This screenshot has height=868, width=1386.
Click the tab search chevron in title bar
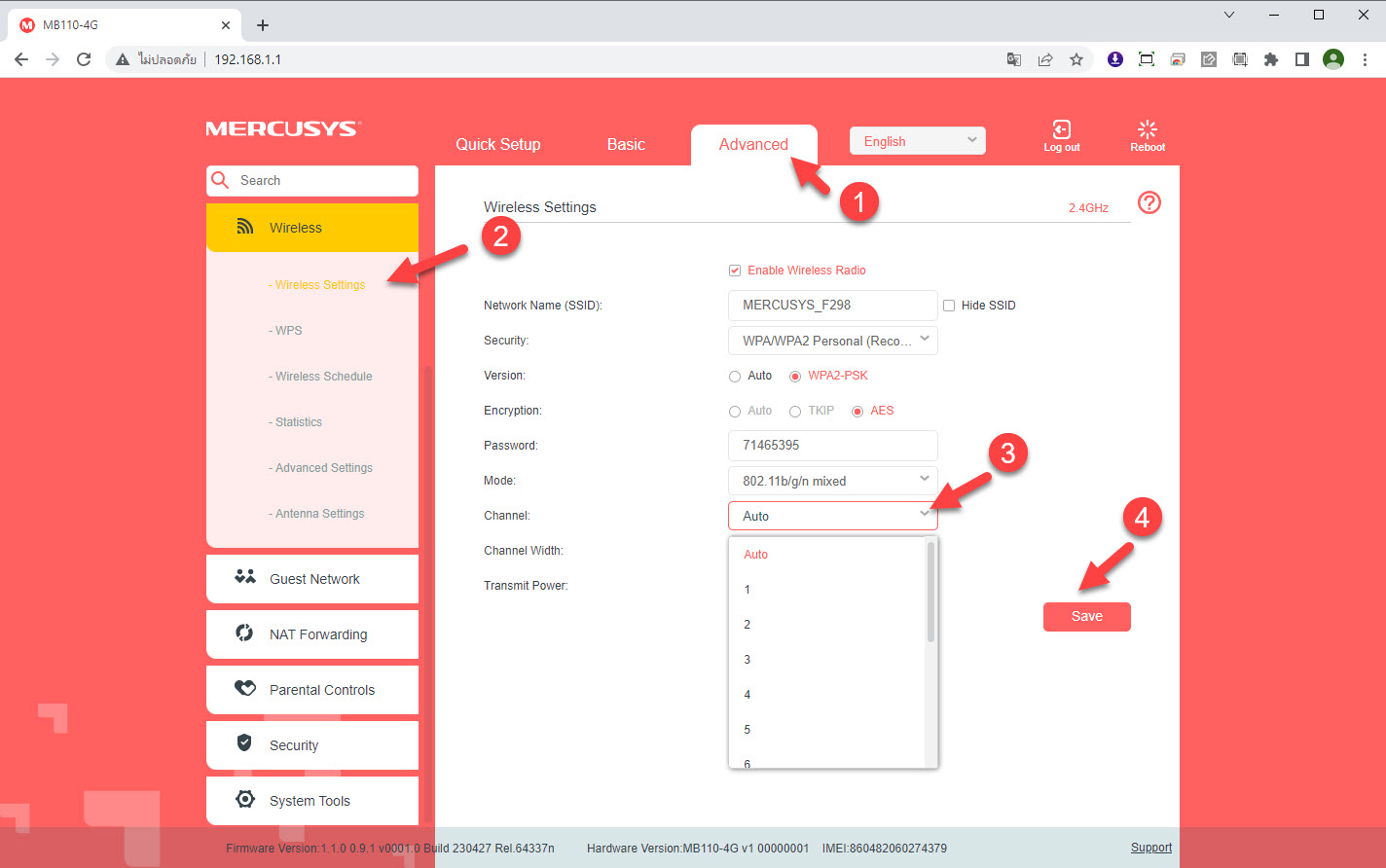(1229, 15)
